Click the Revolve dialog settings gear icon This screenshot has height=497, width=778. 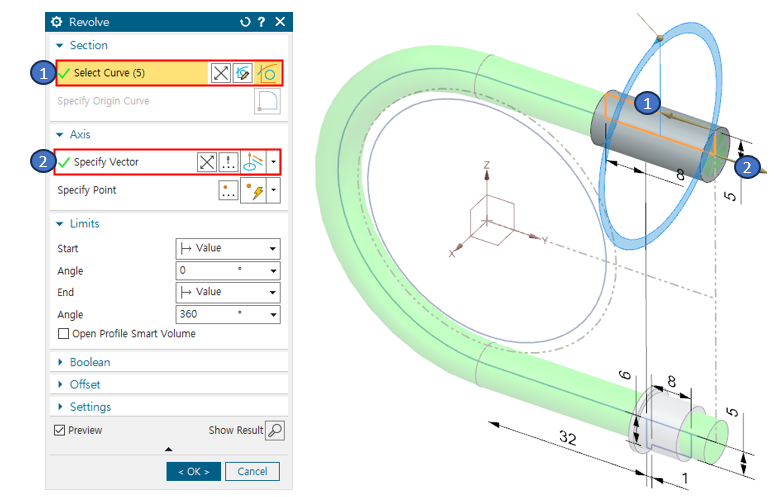tap(56, 22)
